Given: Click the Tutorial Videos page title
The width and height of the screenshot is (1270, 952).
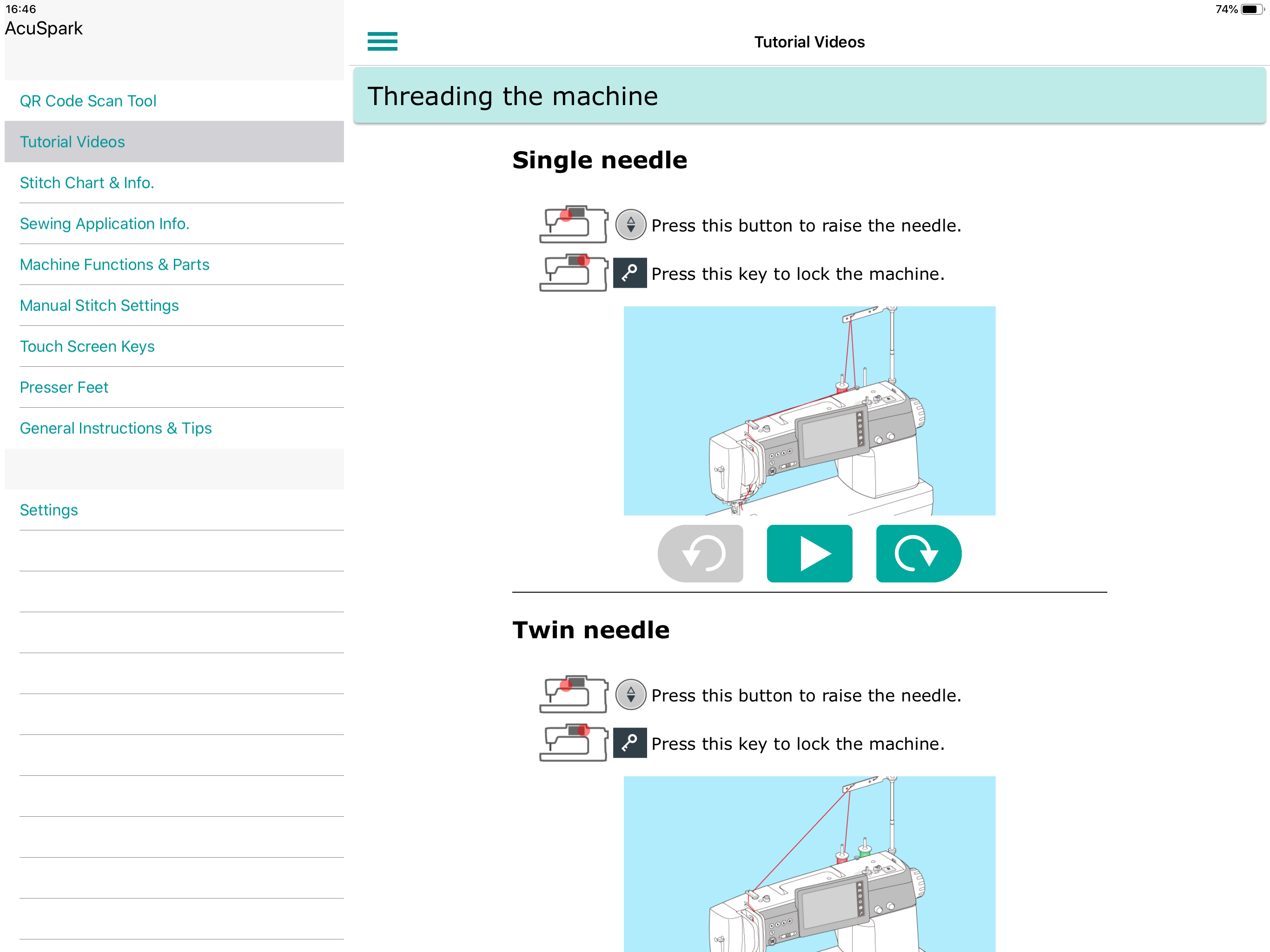Looking at the screenshot, I should pyautogui.click(x=809, y=42).
